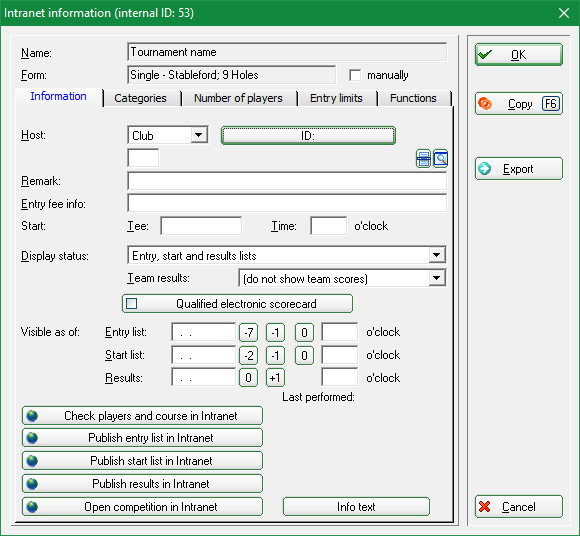
Task: Click globe icon on Check players and course
Action: click(32, 416)
